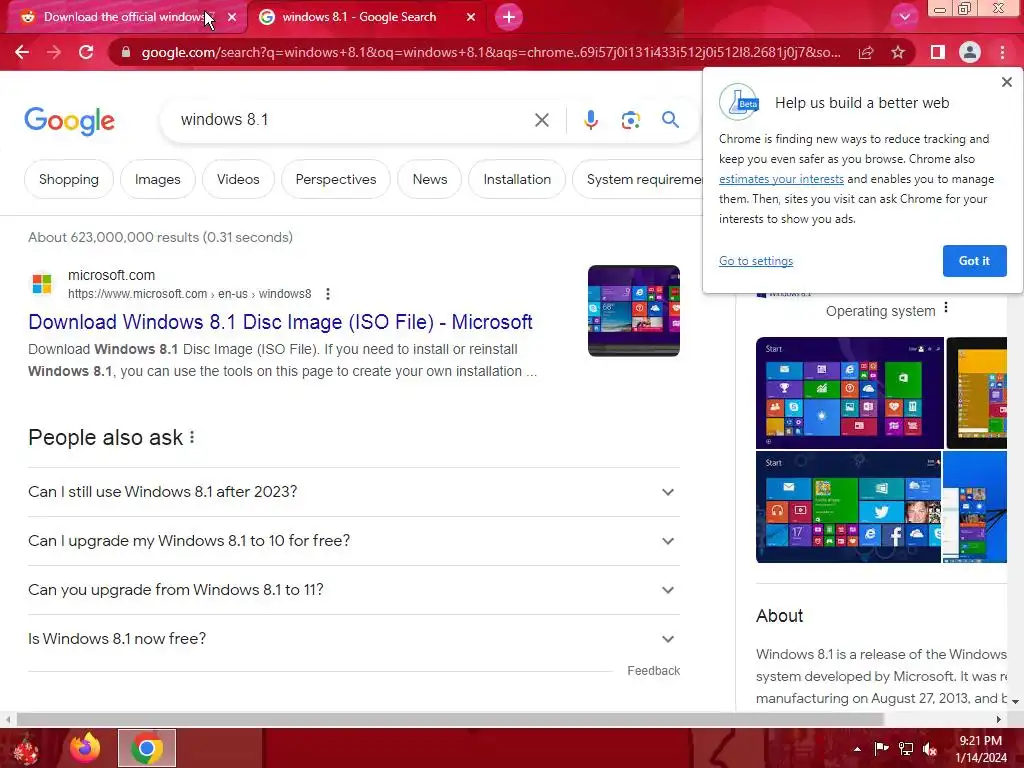
Task: Open a new tab with the plus button
Action: [509, 17]
